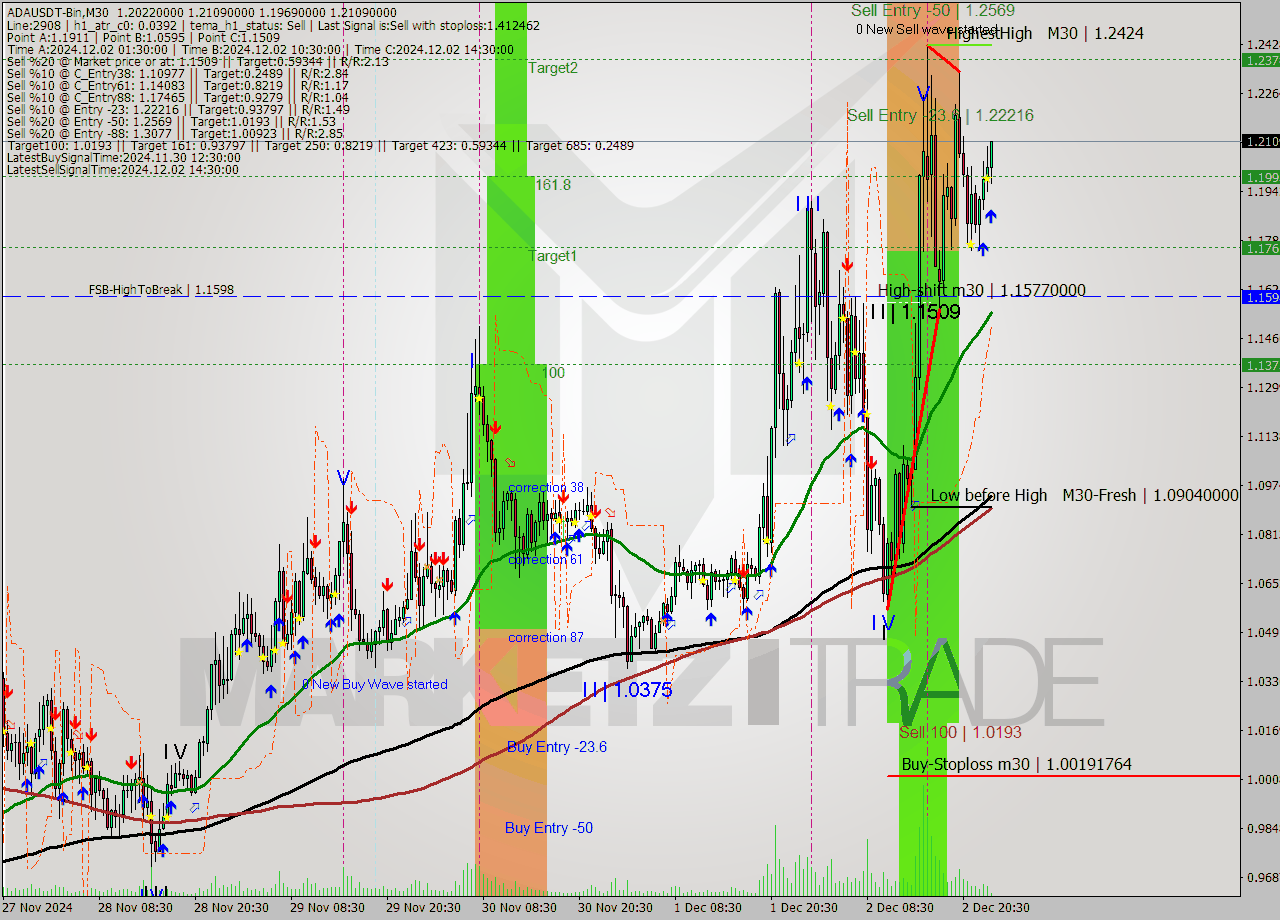The width and height of the screenshot is (1280, 920).
Task: Select the Target1 label on green zone
Action: point(553,256)
